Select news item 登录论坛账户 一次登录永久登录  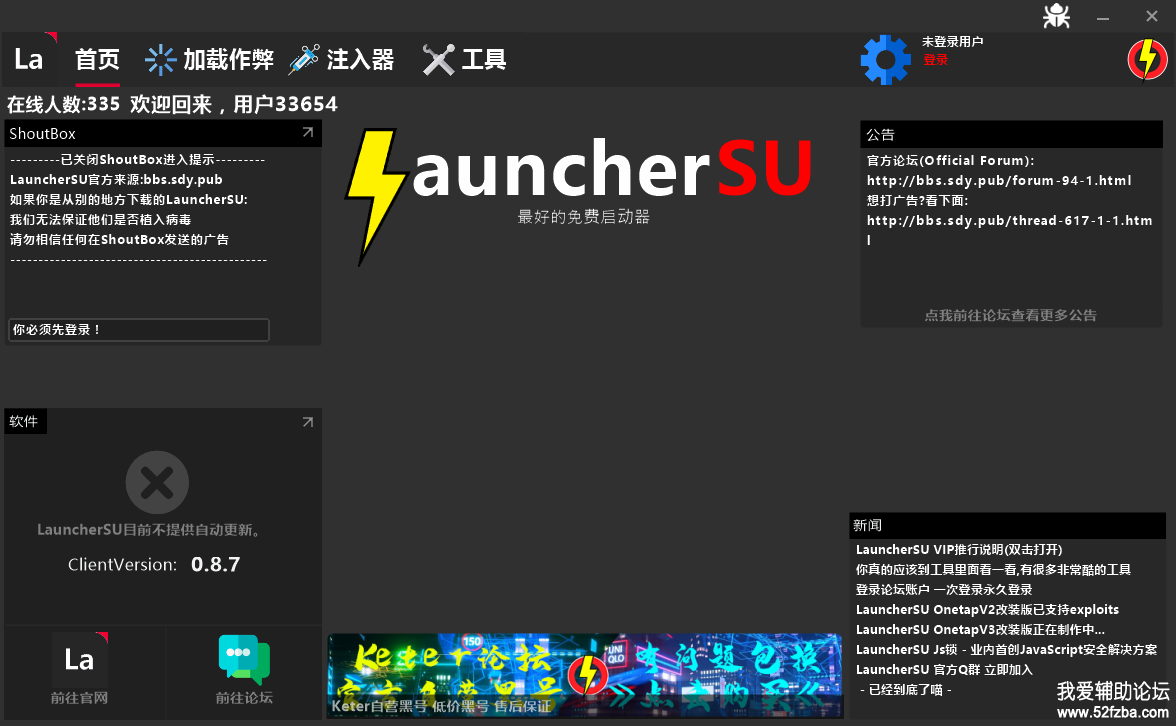click(x=944, y=590)
